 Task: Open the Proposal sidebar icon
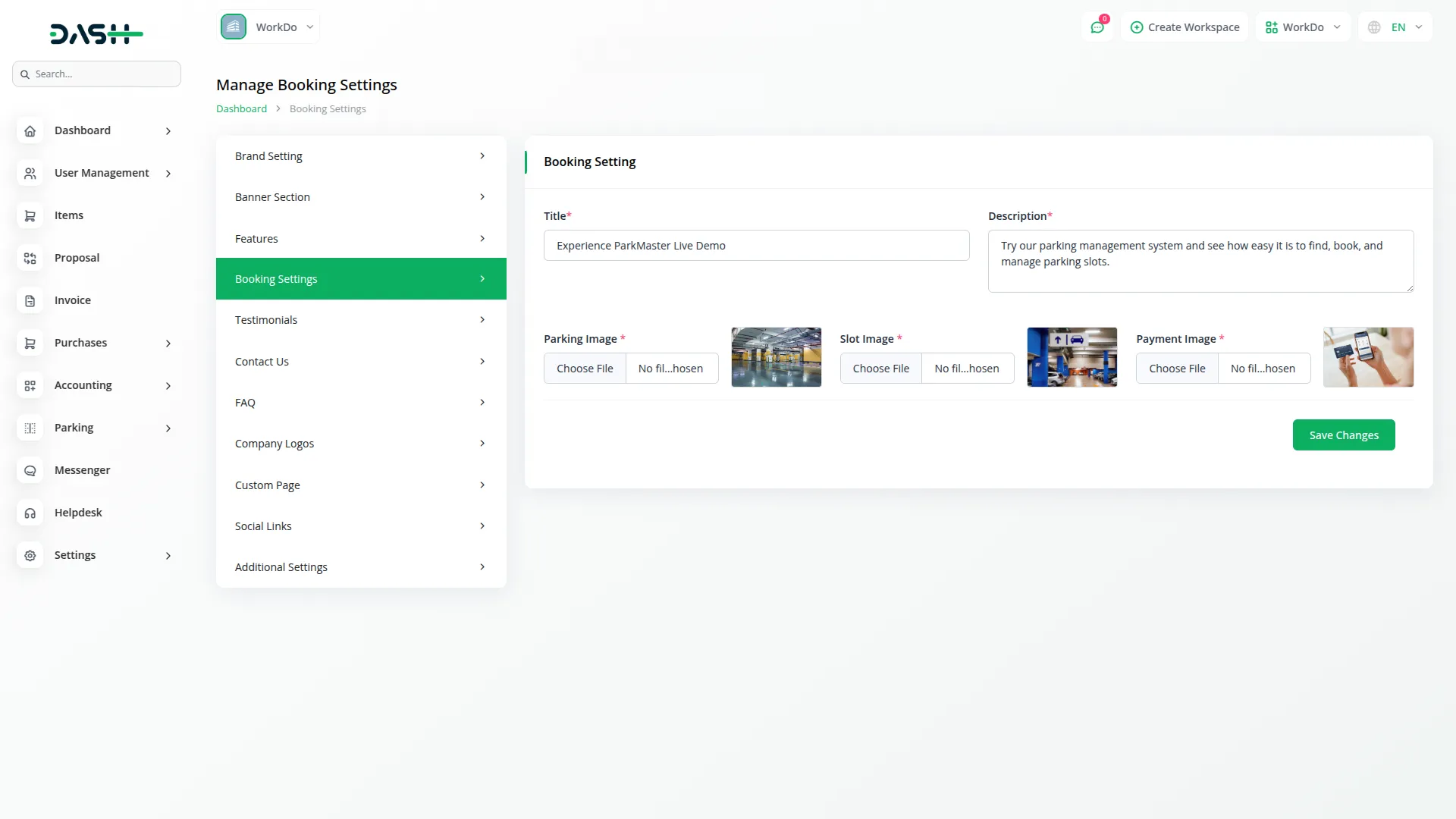tap(30, 259)
